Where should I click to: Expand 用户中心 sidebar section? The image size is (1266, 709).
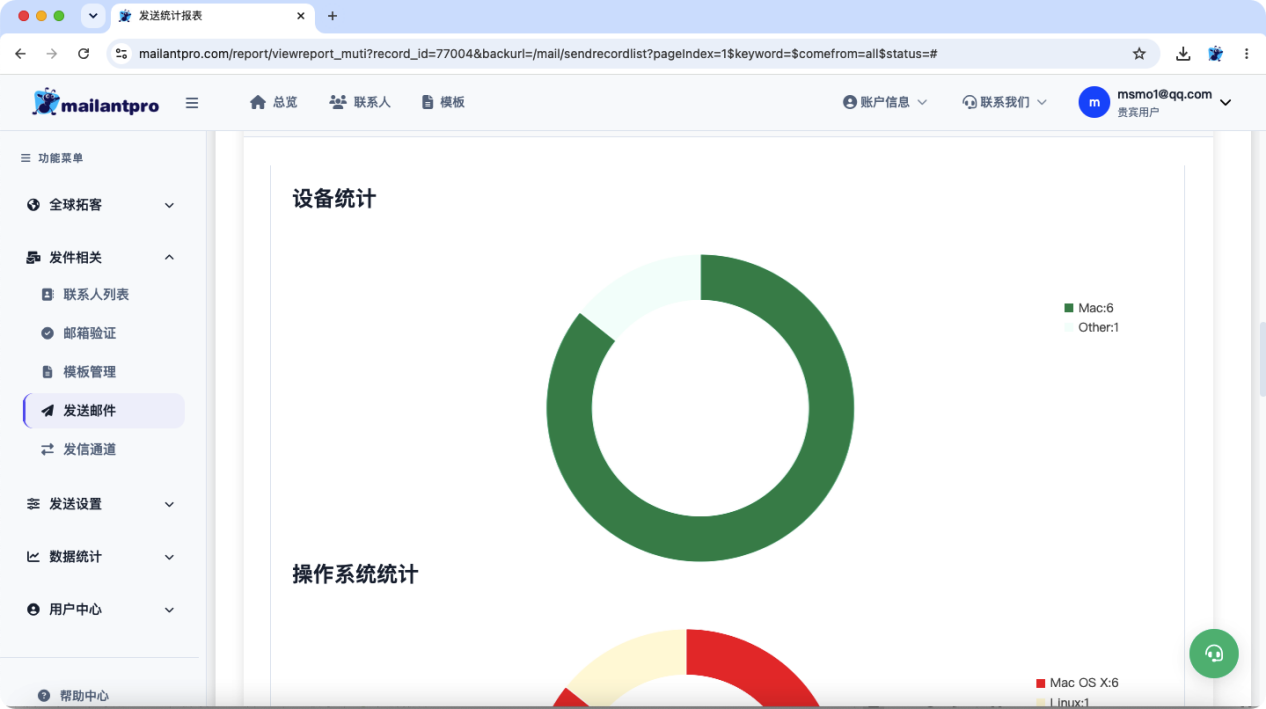pyautogui.click(x=100, y=609)
